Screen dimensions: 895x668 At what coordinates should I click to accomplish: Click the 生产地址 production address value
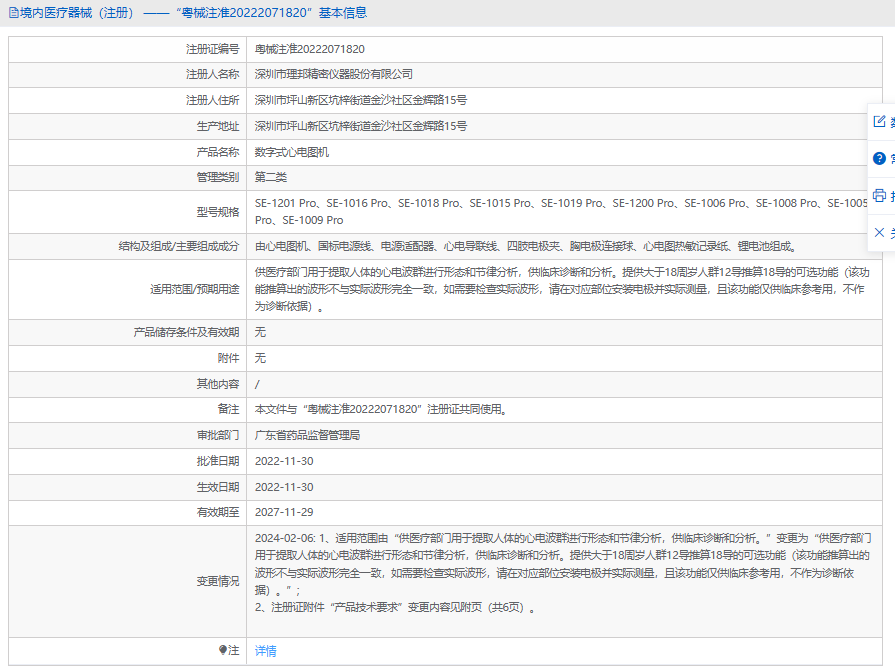click(x=361, y=126)
